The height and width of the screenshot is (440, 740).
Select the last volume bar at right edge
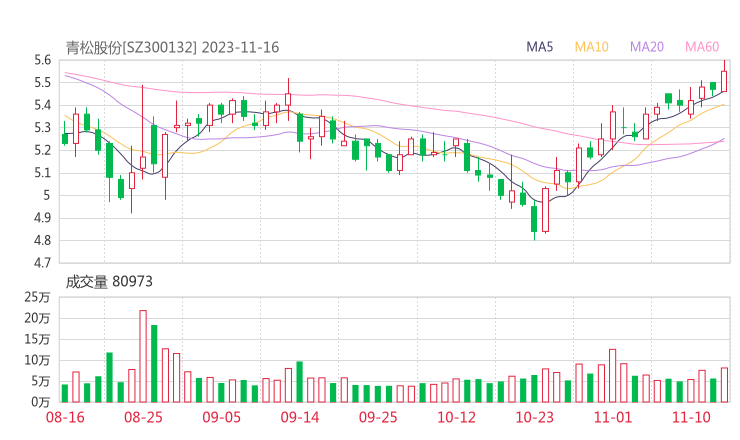[x=724, y=385]
